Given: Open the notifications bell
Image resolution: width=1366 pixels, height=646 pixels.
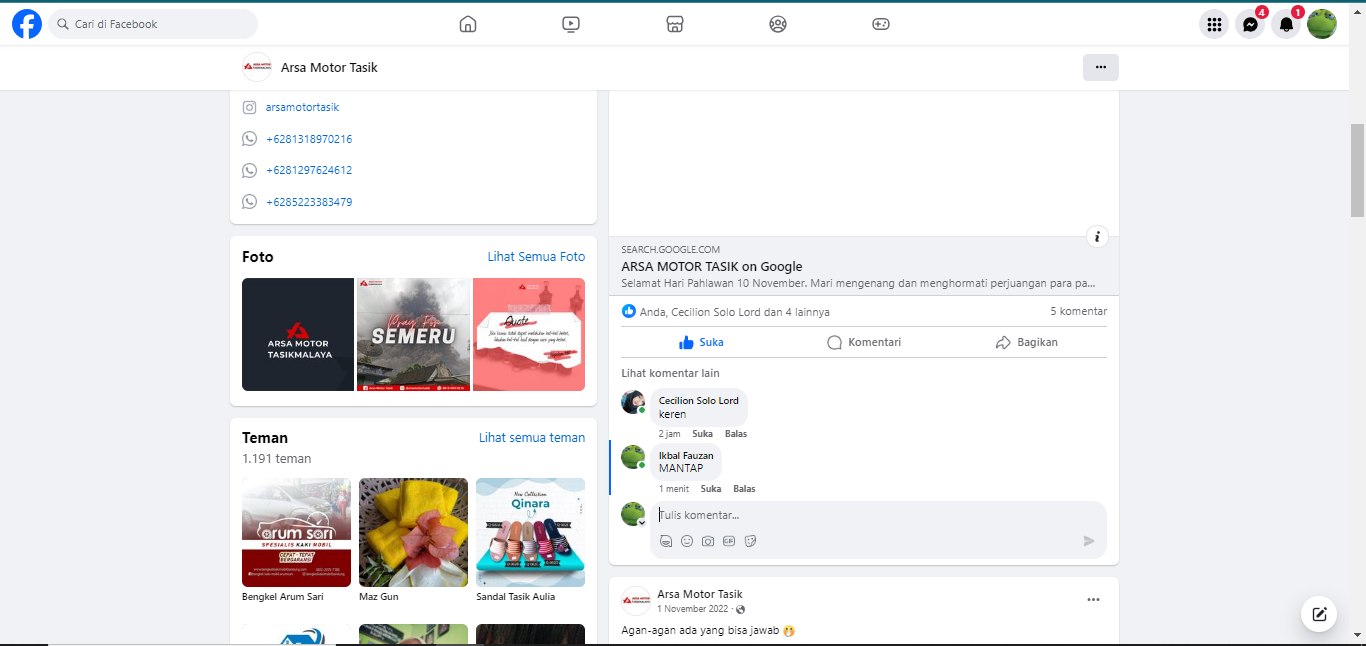Looking at the screenshot, I should (1286, 24).
